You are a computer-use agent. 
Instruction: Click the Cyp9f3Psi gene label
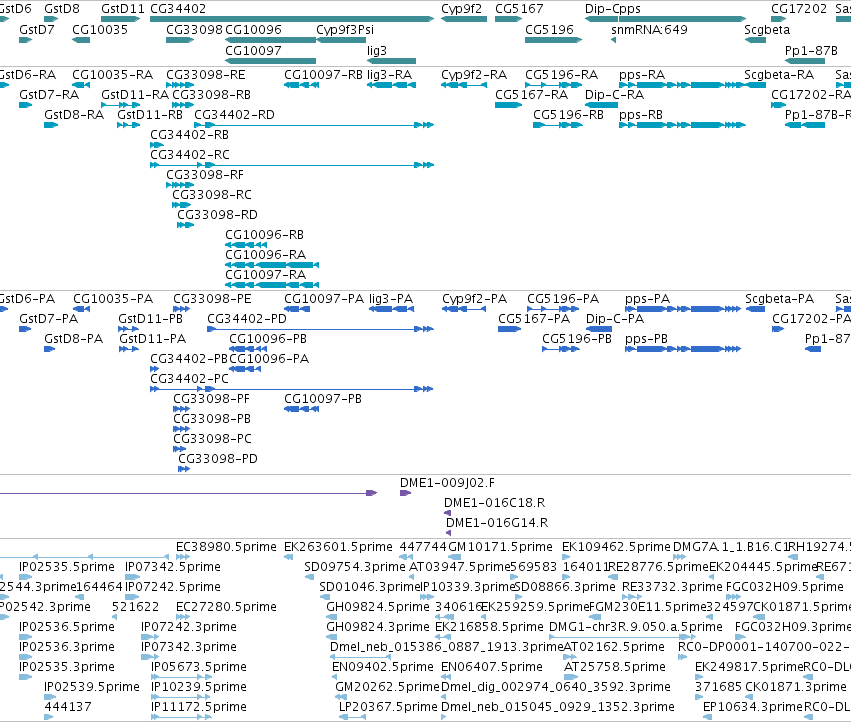click(345, 29)
